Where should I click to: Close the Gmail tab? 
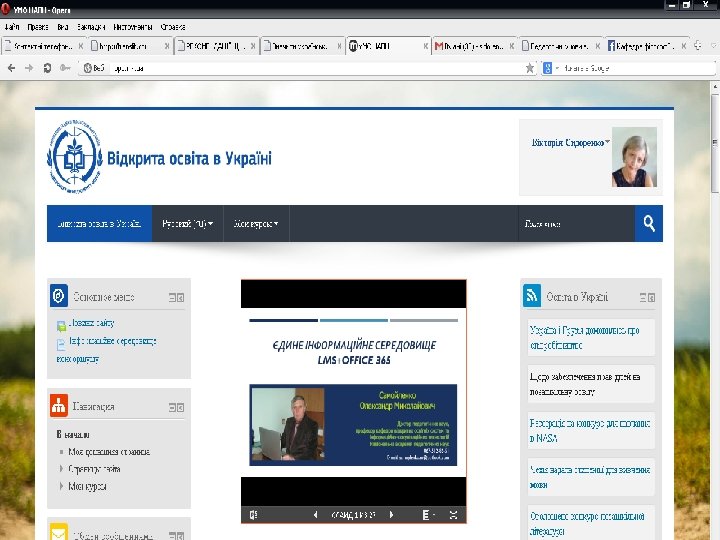pos(512,46)
